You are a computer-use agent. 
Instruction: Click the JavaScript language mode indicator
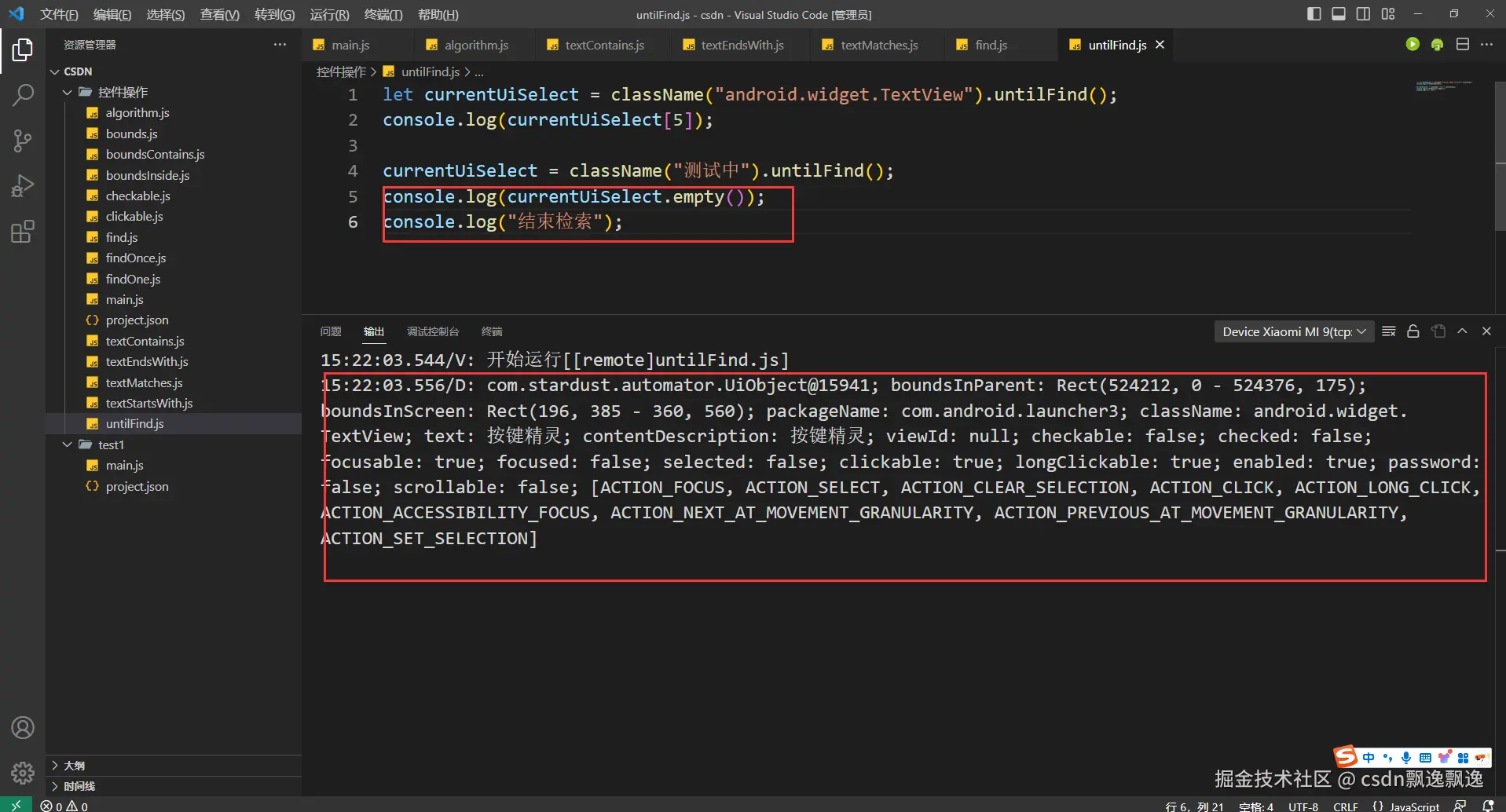(x=1413, y=806)
